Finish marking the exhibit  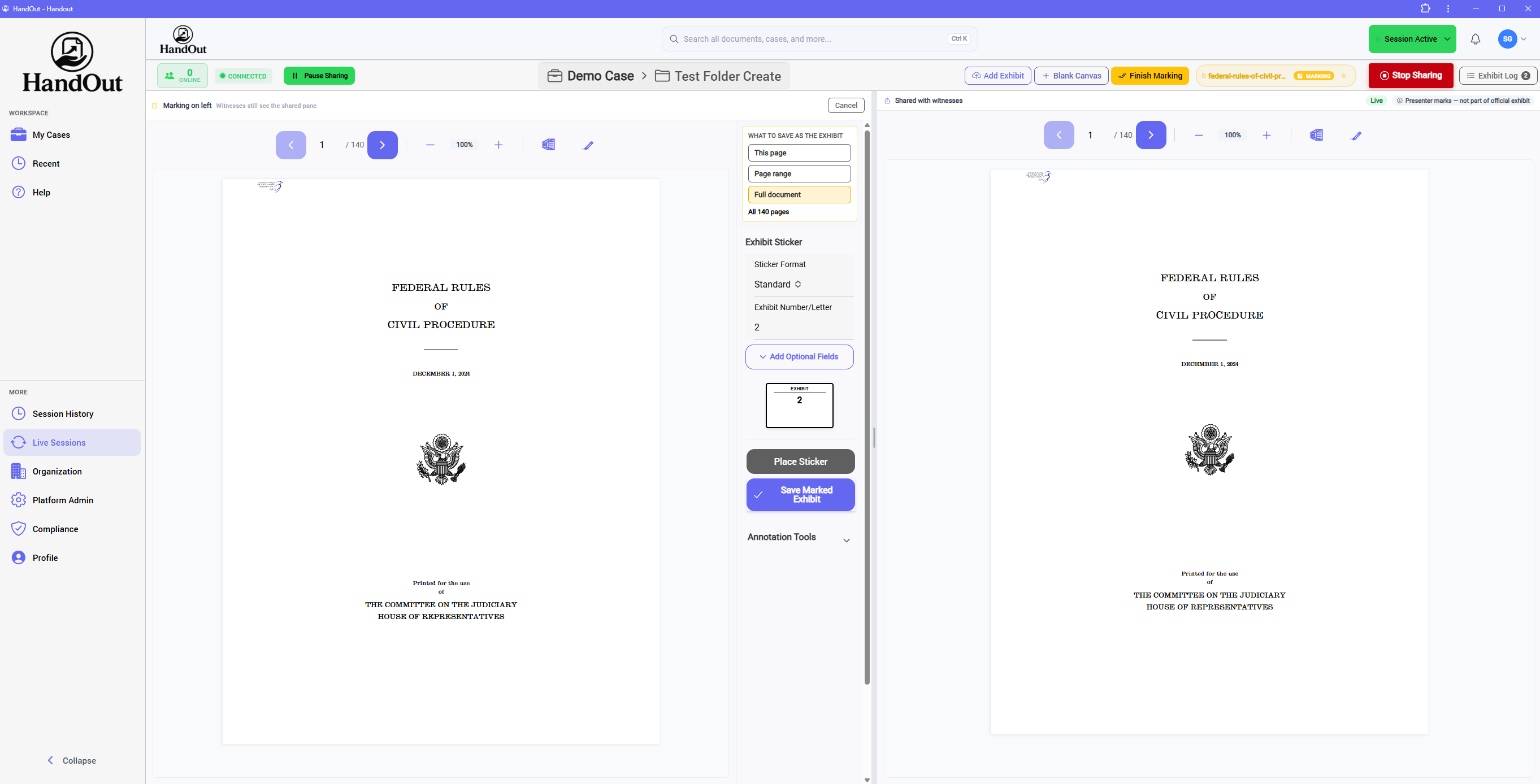(1149, 76)
